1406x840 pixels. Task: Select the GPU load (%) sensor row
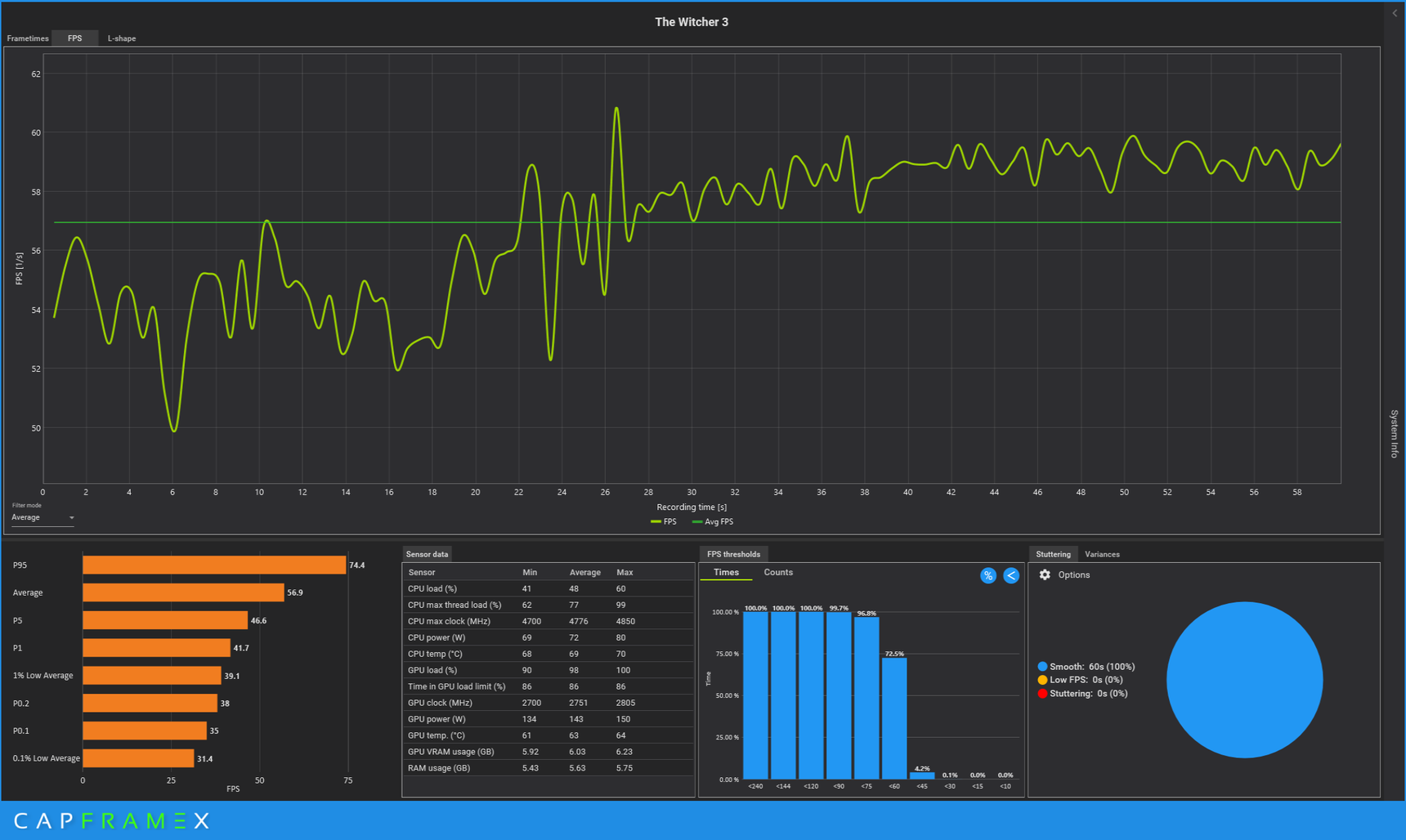point(549,670)
